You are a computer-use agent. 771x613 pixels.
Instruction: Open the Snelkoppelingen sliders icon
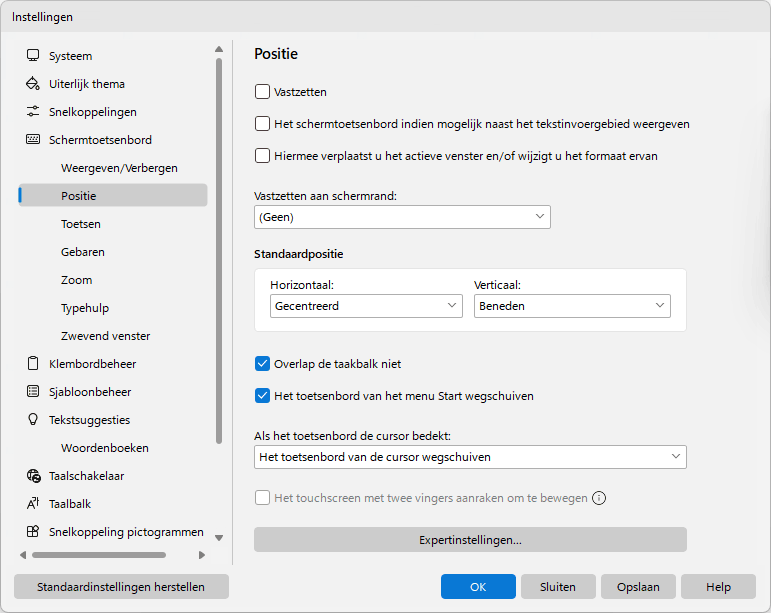click(x=33, y=112)
